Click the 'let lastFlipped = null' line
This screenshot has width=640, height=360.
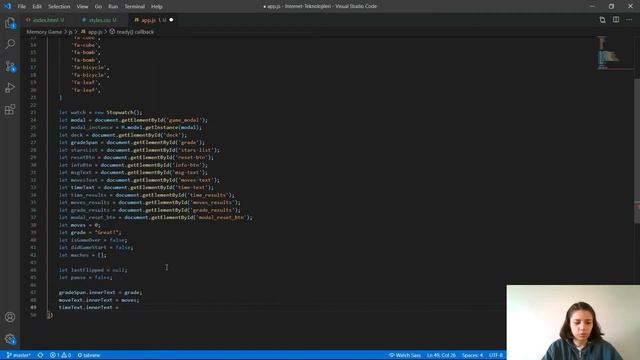pyautogui.click(x=93, y=270)
